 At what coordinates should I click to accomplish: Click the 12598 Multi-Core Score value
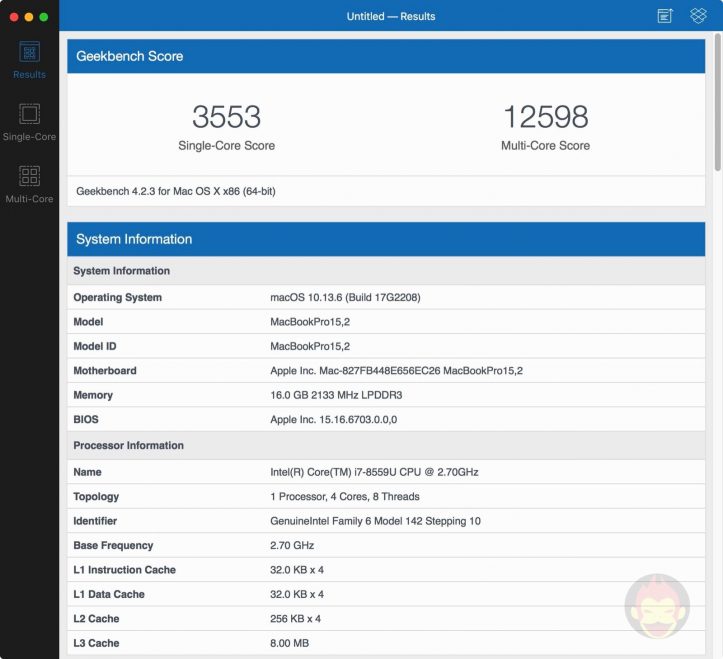click(545, 117)
